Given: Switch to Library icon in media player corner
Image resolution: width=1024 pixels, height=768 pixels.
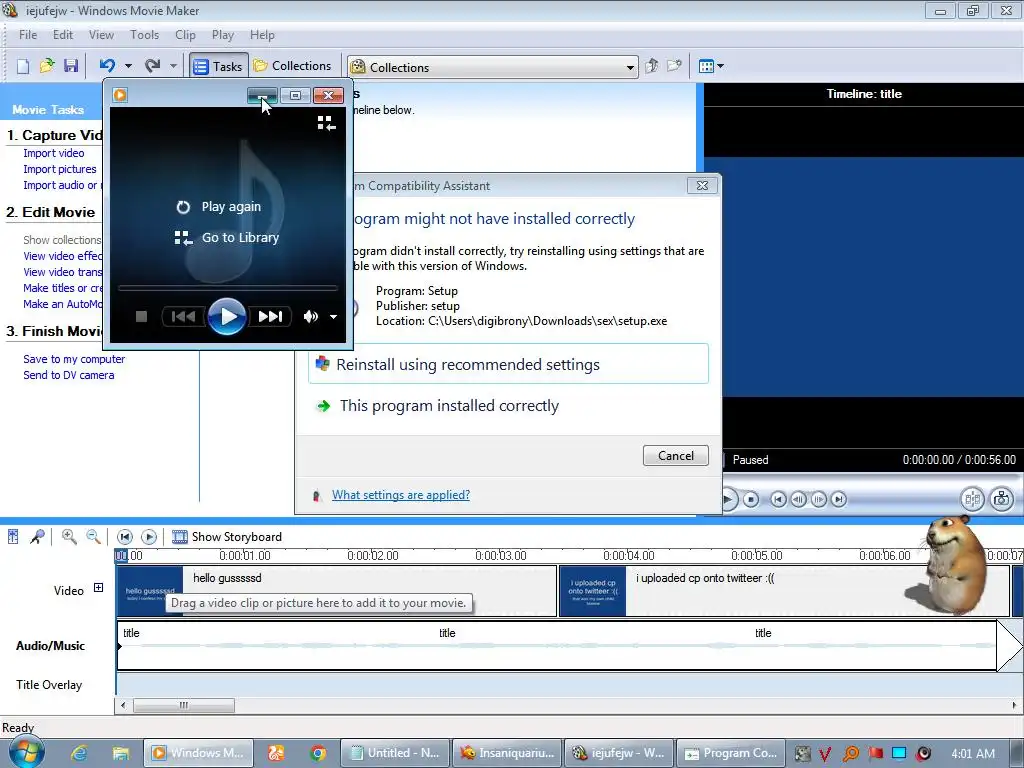Looking at the screenshot, I should [x=327, y=123].
